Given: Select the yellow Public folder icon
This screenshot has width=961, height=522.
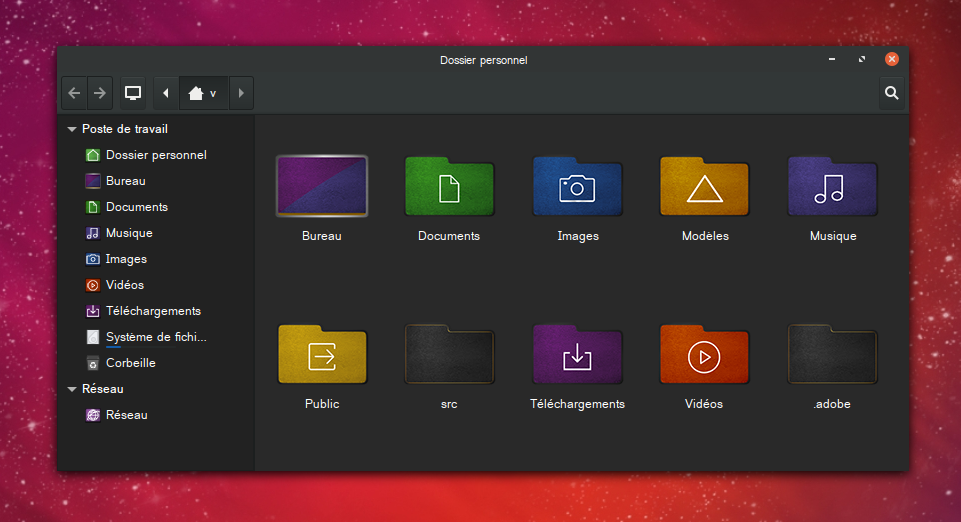Looking at the screenshot, I should (x=322, y=355).
